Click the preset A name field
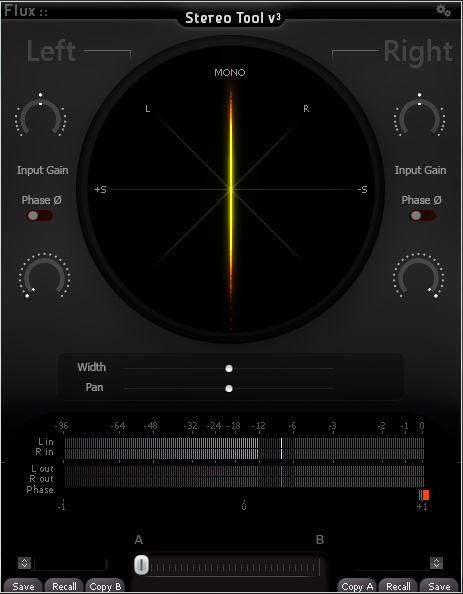This screenshot has width=463, height=594. click(70, 564)
